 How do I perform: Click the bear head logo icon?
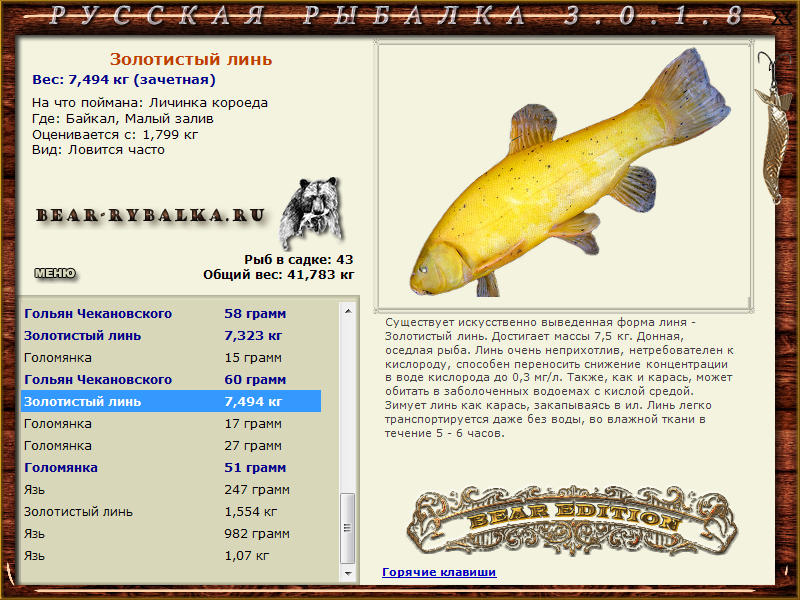pos(310,213)
